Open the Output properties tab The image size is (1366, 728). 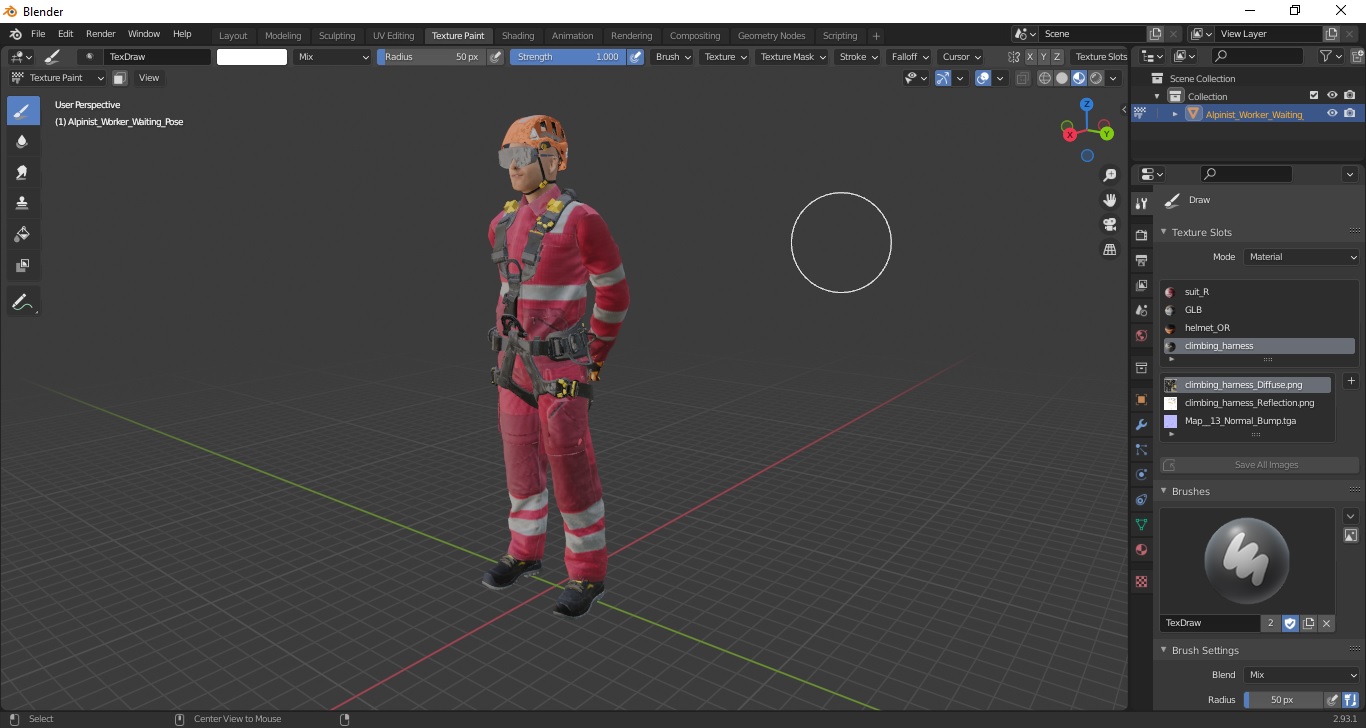coord(1141,260)
